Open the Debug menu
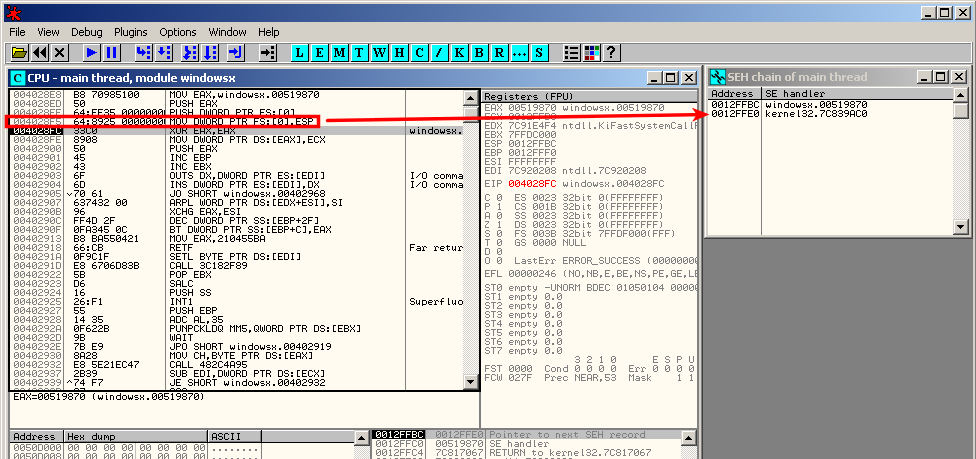 86,32
